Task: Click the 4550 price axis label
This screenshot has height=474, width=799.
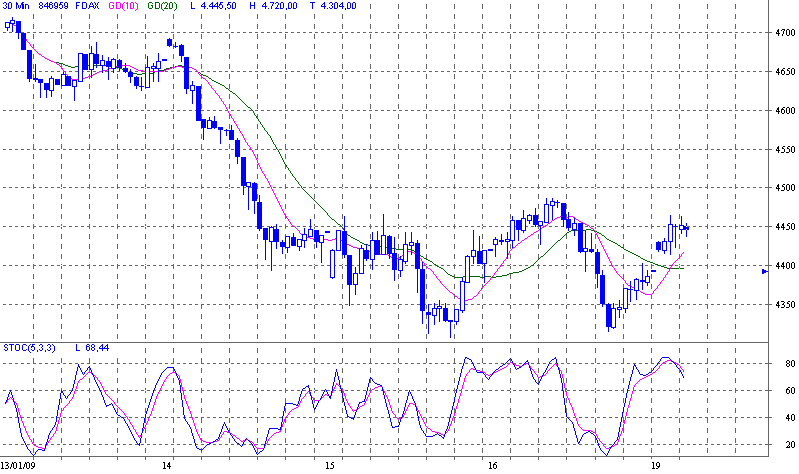Action: [x=785, y=150]
